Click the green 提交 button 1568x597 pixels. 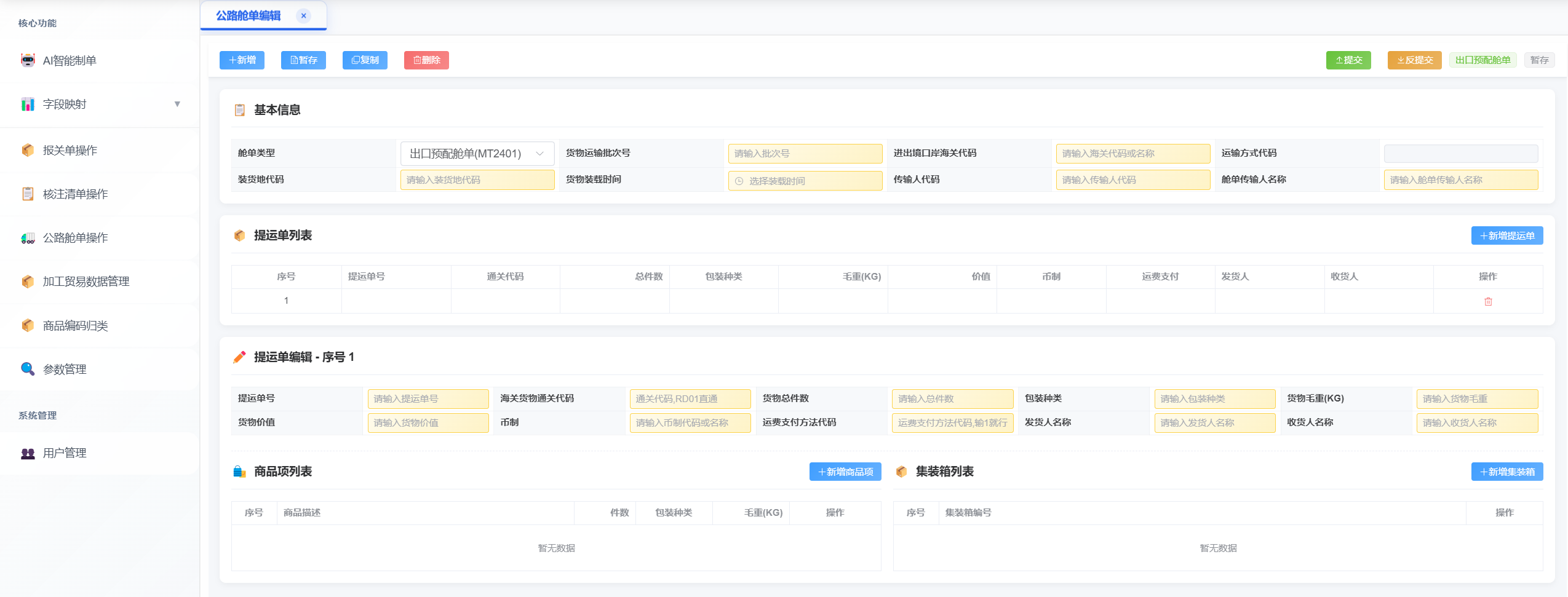(x=1348, y=60)
